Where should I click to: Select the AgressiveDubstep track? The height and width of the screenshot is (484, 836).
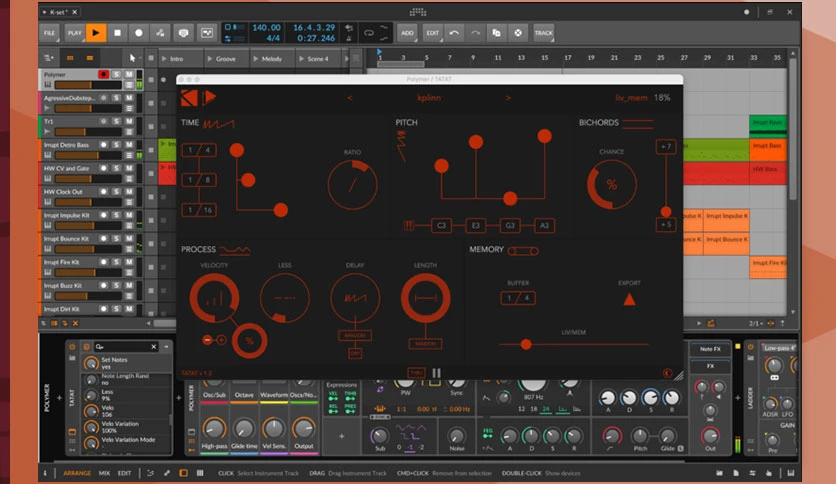coord(69,98)
